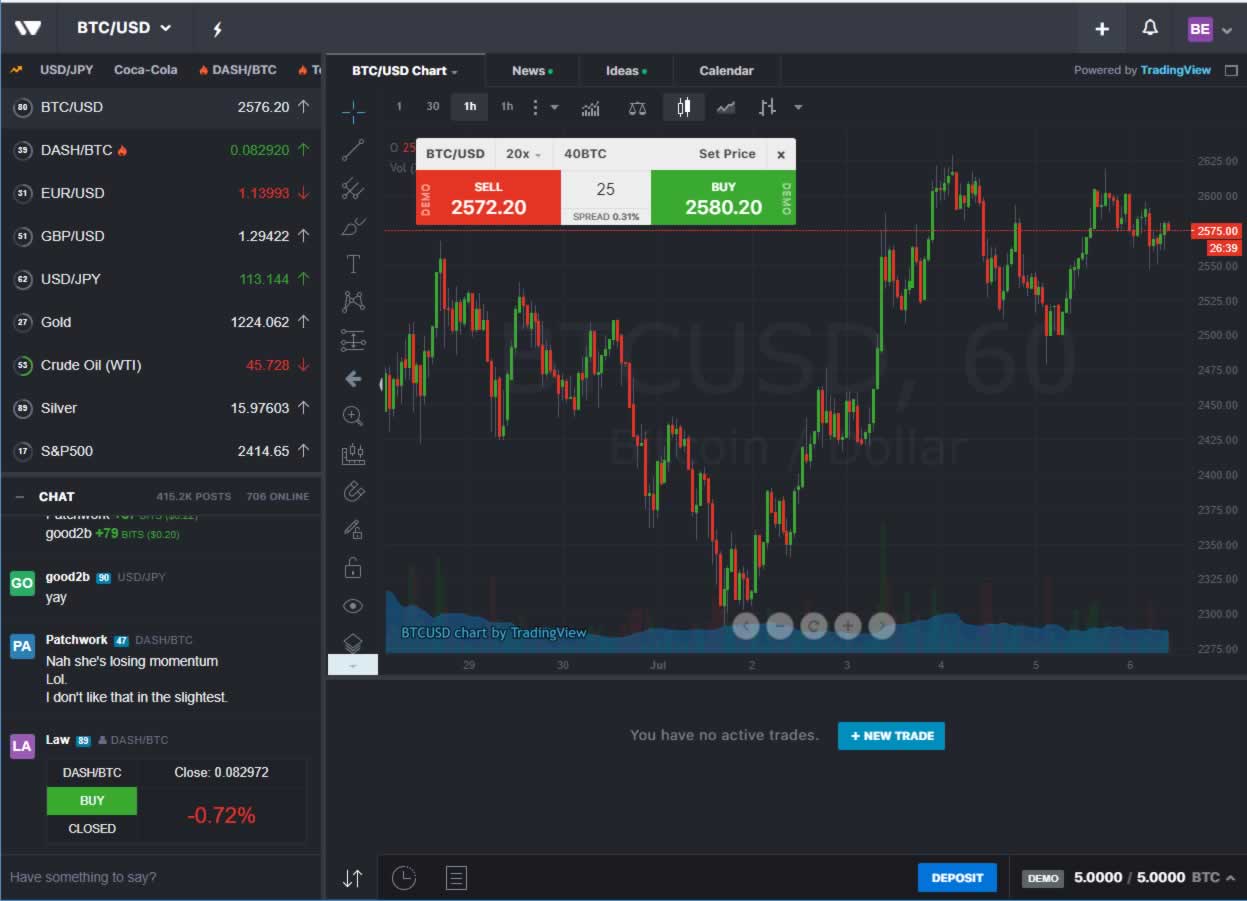Image resolution: width=1247 pixels, height=901 pixels.
Task: Select the crosshair cursor tool
Action: tap(353, 110)
